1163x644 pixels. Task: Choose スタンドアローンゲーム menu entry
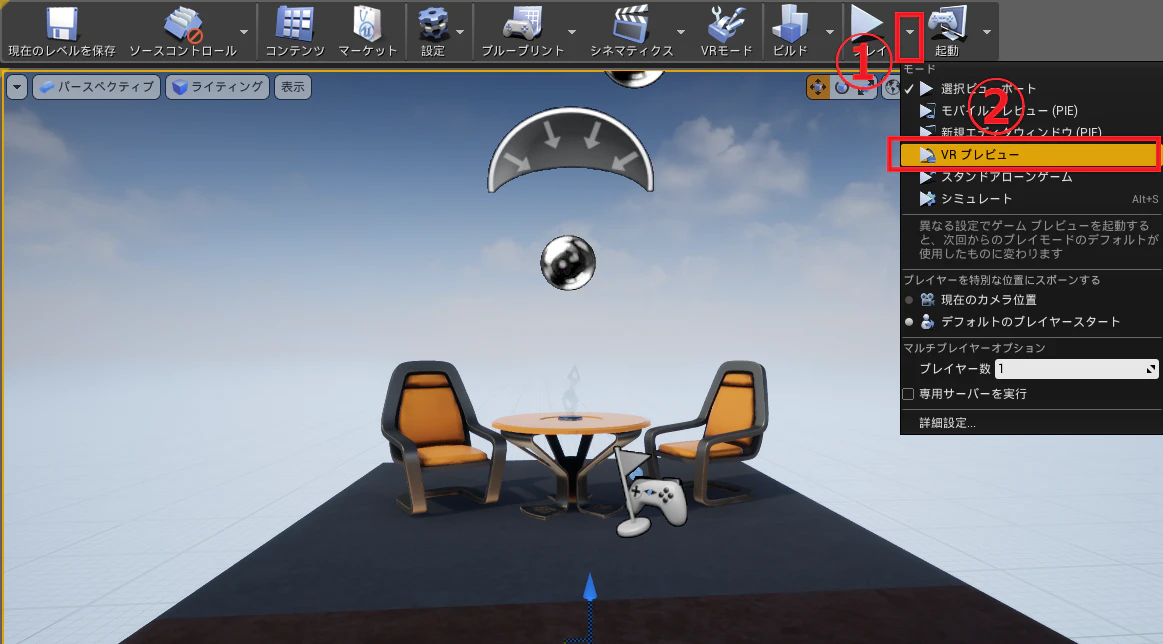[x=1031, y=177]
